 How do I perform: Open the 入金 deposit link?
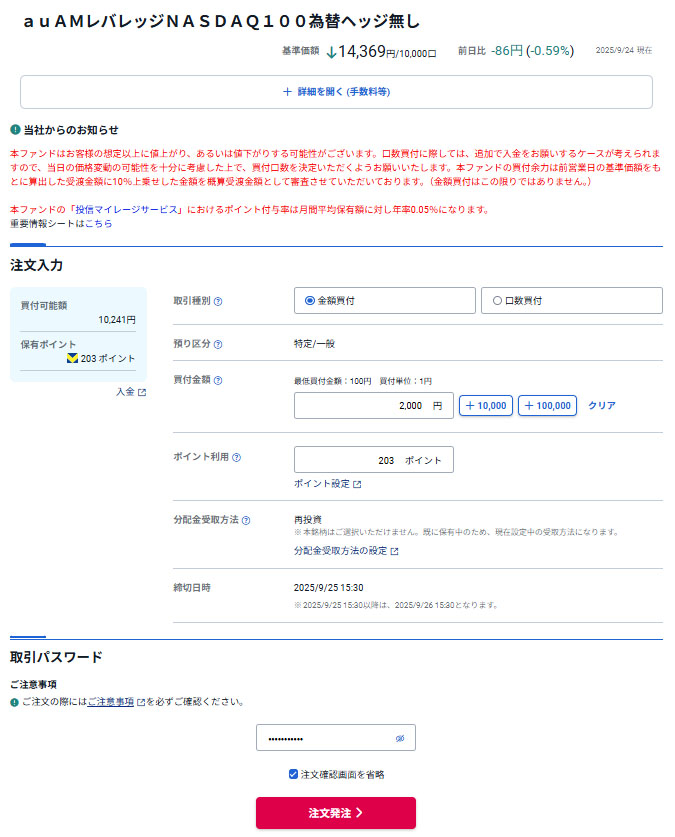pos(130,392)
